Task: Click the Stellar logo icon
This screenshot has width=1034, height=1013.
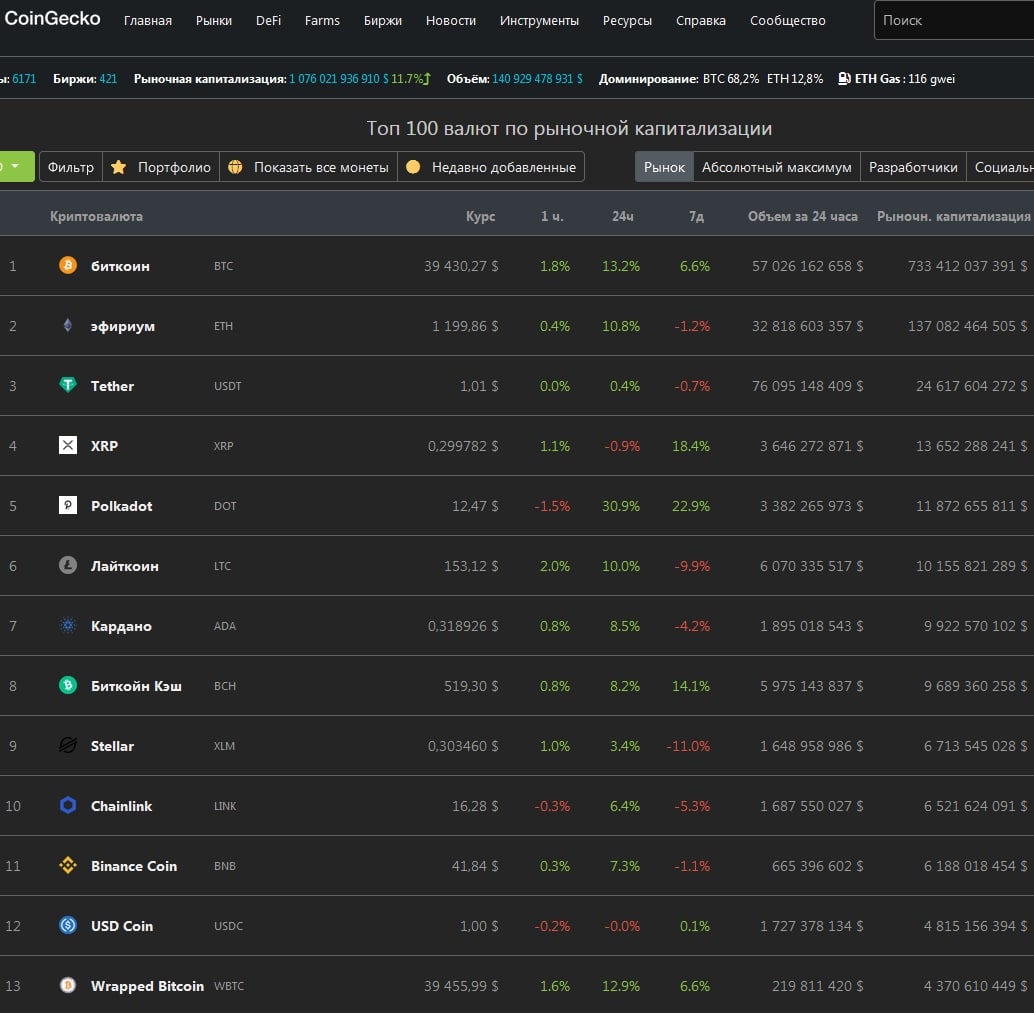Action: coord(68,745)
